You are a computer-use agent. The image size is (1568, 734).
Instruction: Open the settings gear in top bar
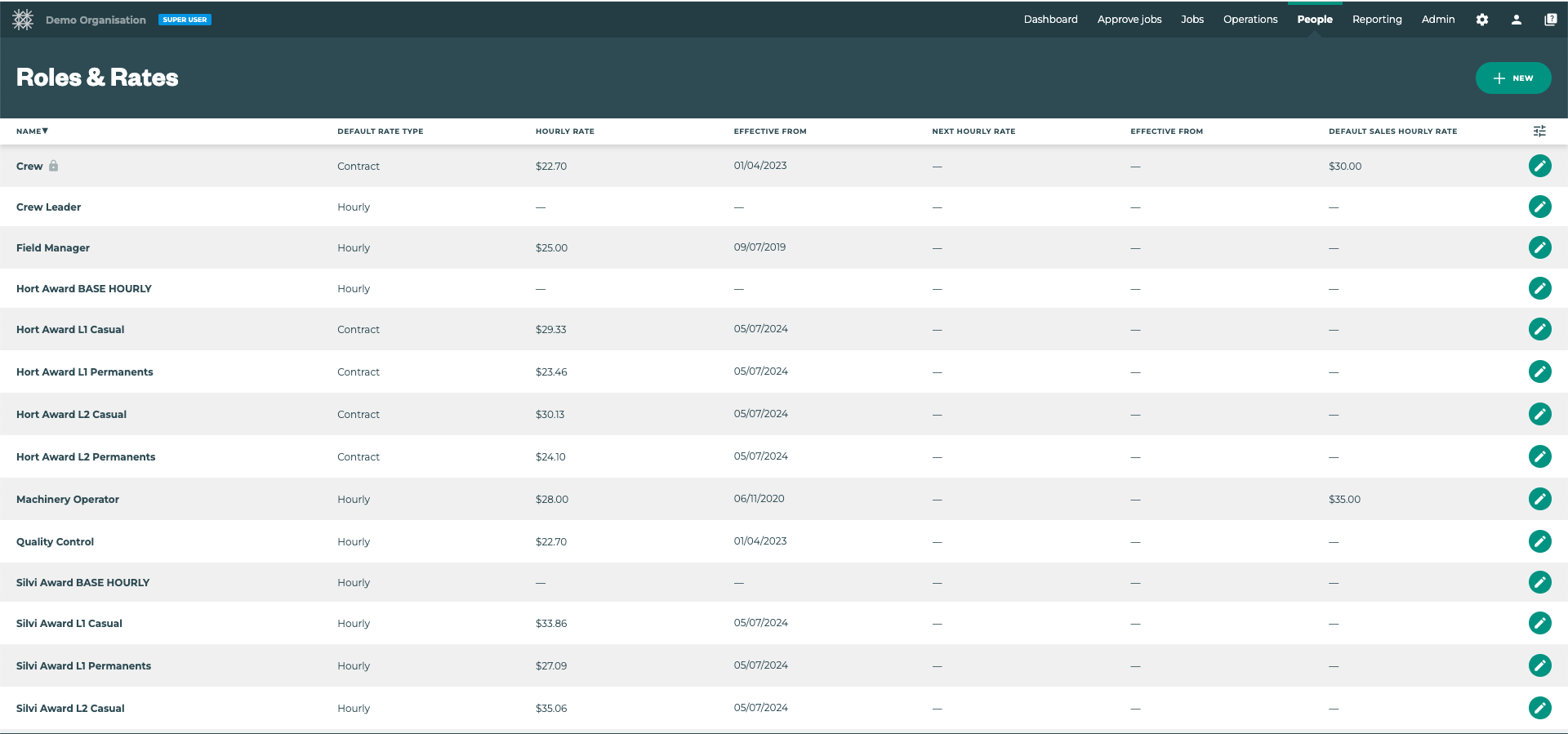tap(1482, 20)
